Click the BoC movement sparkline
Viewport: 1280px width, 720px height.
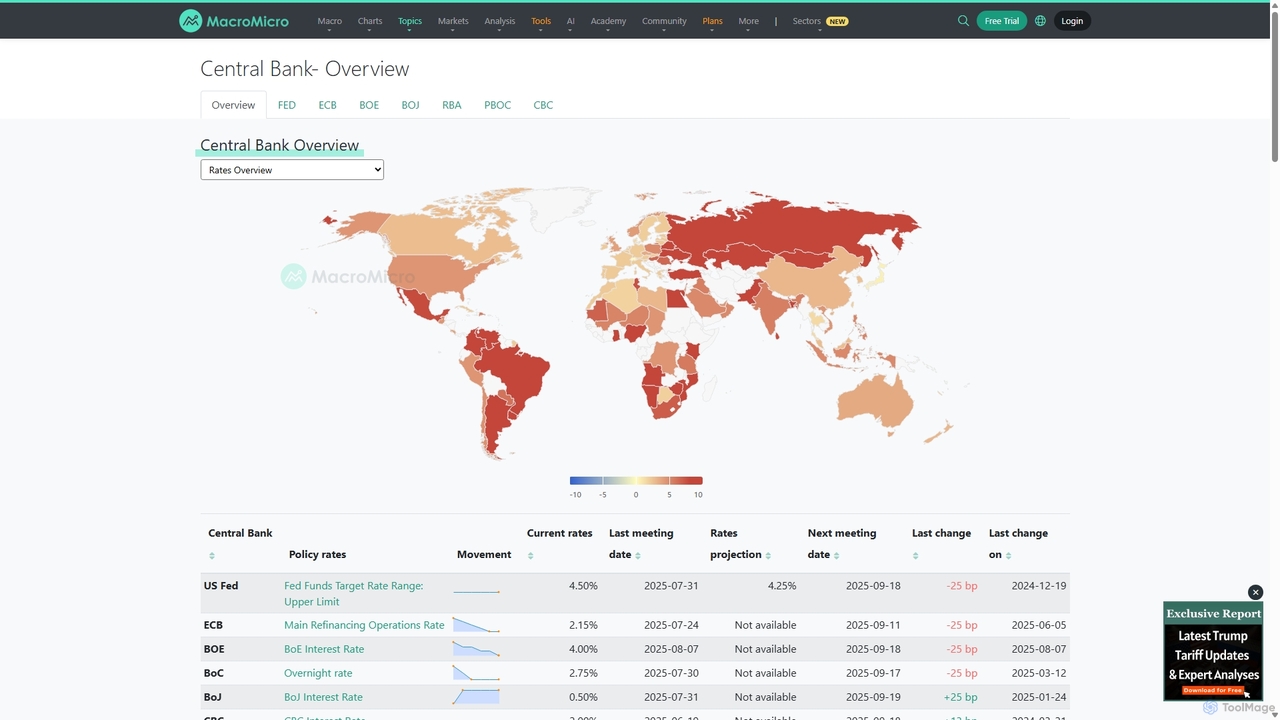tap(476, 673)
